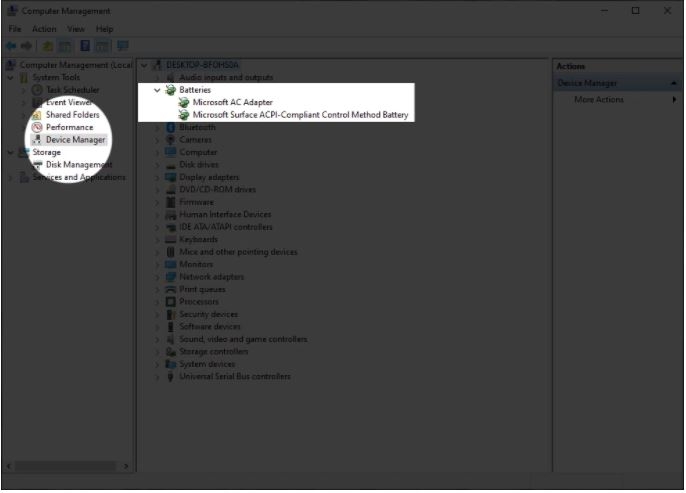Click the Cameras category icon

(x=170, y=140)
